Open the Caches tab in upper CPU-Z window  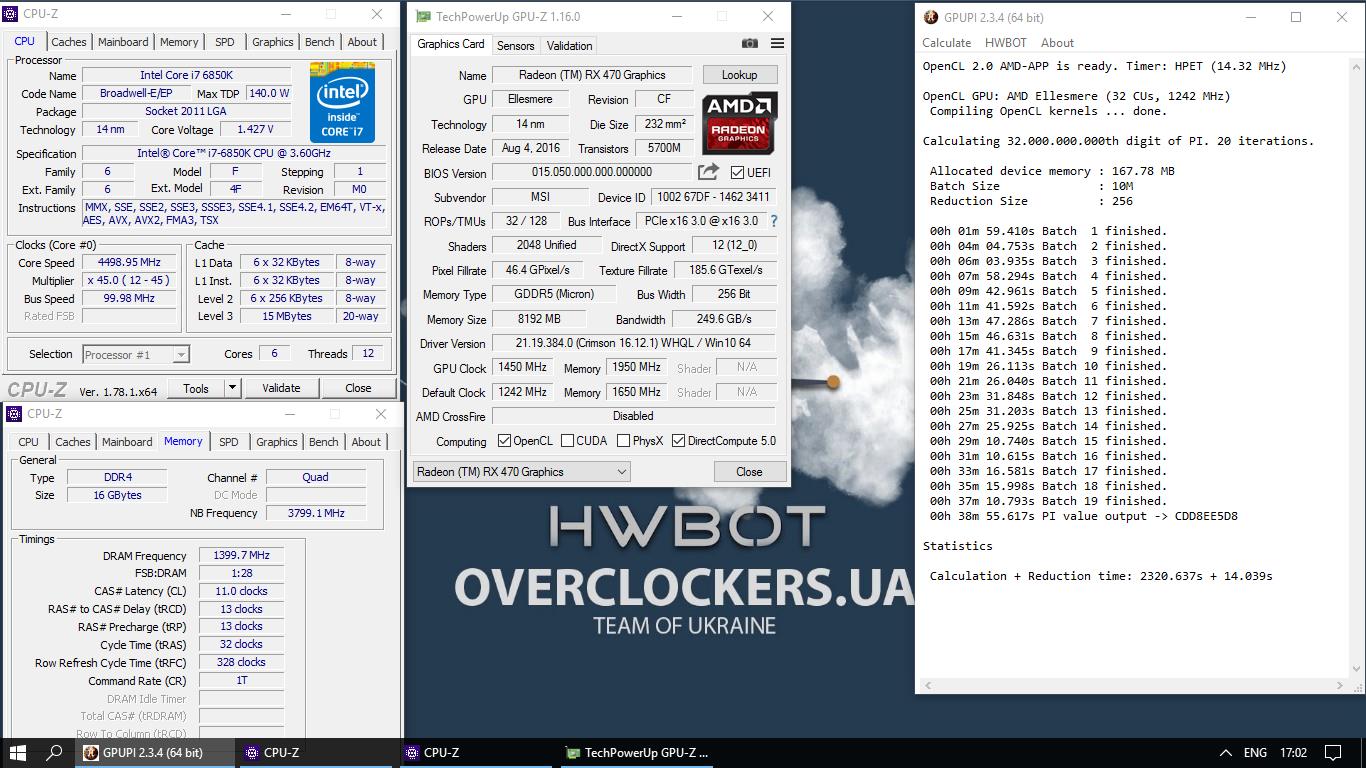[x=69, y=42]
